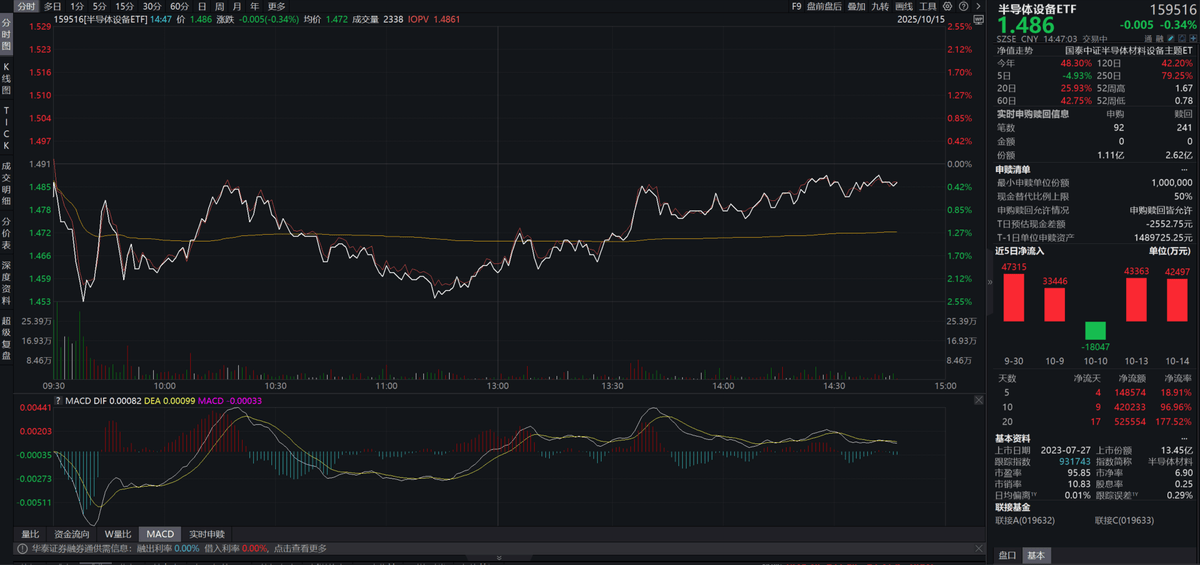The height and width of the screenshot is (565, 1200).
Task: Open 成交明细 in the left sidebar
Action: point(6,178)
